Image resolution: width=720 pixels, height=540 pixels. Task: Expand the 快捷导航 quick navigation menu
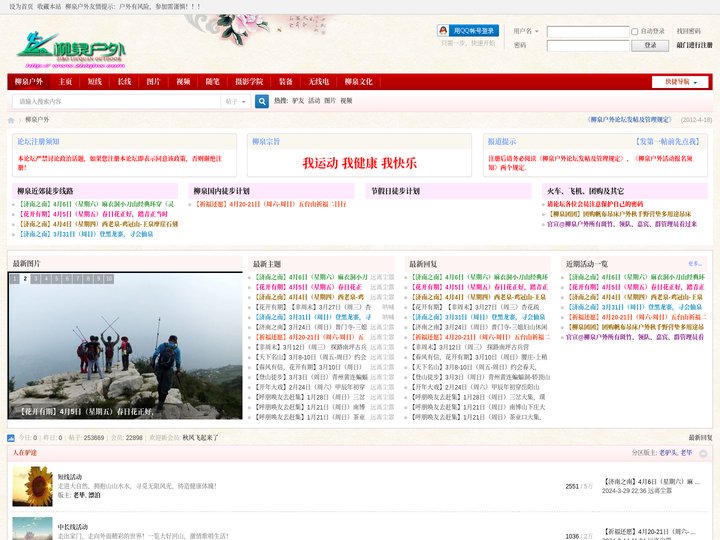click(x=680, y=82)
